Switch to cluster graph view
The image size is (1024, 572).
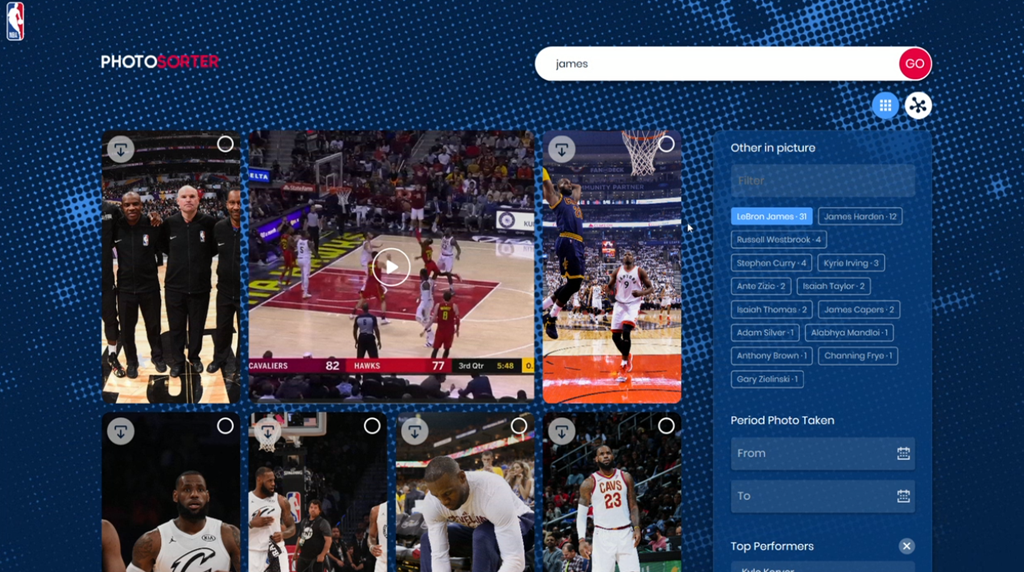point(918,105)
